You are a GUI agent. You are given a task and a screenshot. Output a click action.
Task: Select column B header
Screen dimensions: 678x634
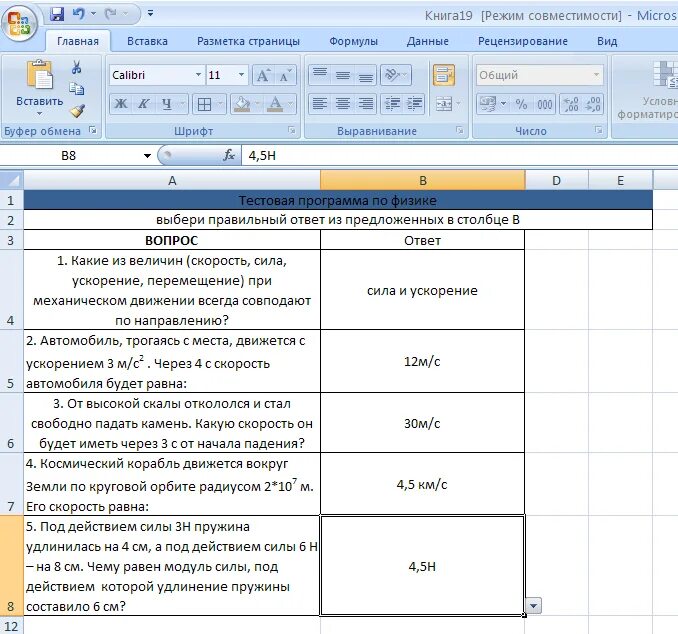click(423, 180)
